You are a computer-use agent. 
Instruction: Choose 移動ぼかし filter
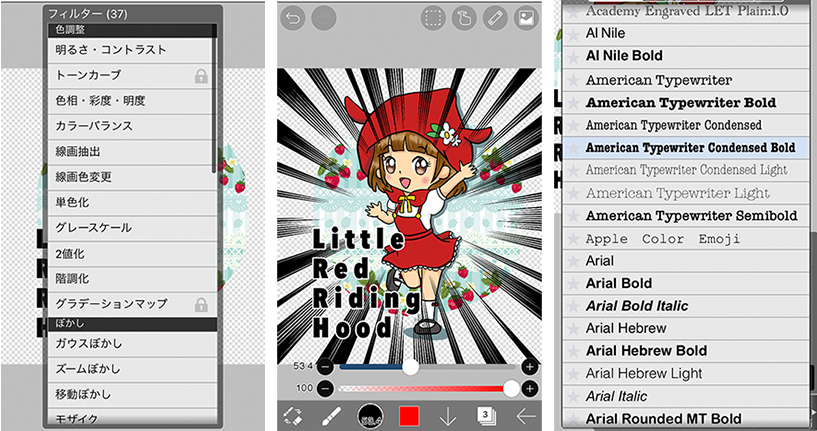point(132,395)
